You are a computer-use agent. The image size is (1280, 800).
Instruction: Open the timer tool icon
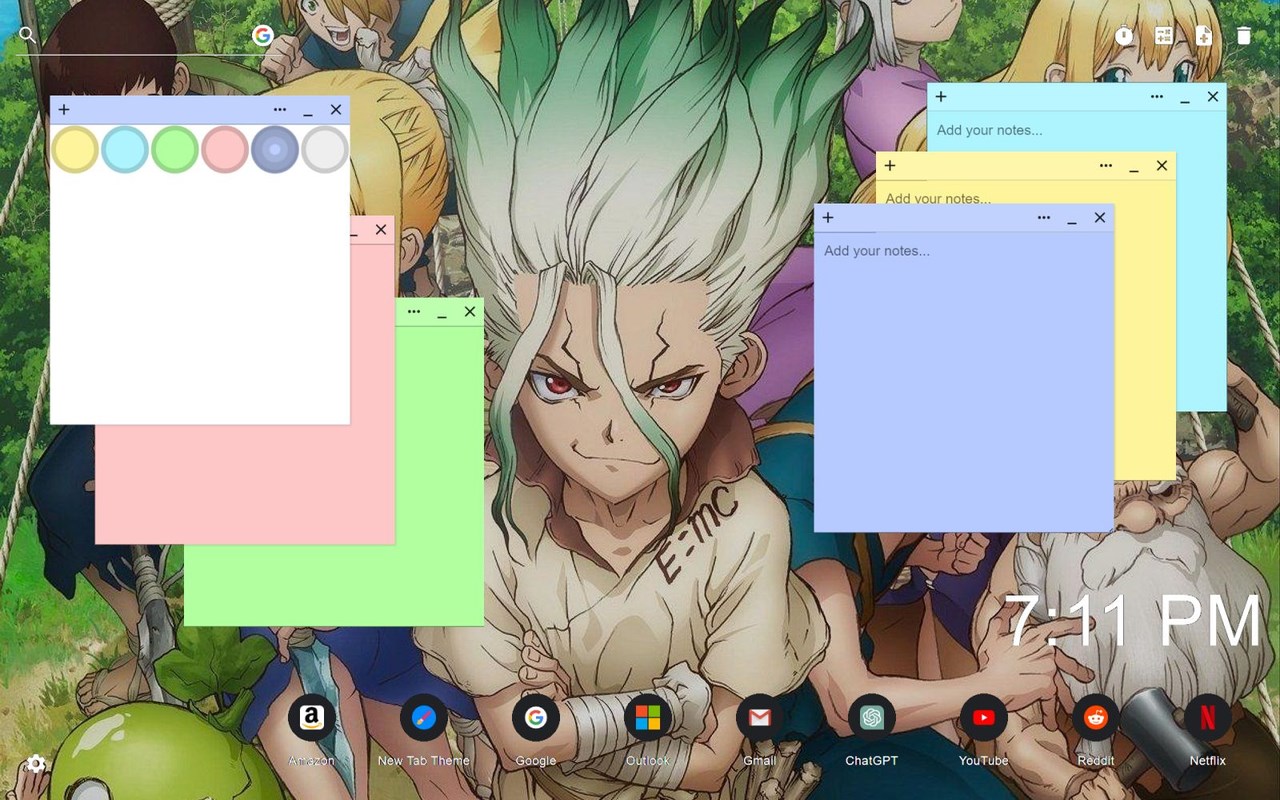(1125, 36)
